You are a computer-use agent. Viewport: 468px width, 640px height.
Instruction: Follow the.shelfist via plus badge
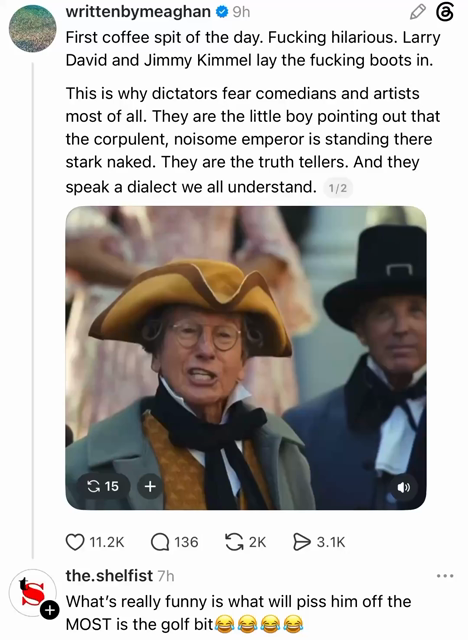(x=49, y=610)
